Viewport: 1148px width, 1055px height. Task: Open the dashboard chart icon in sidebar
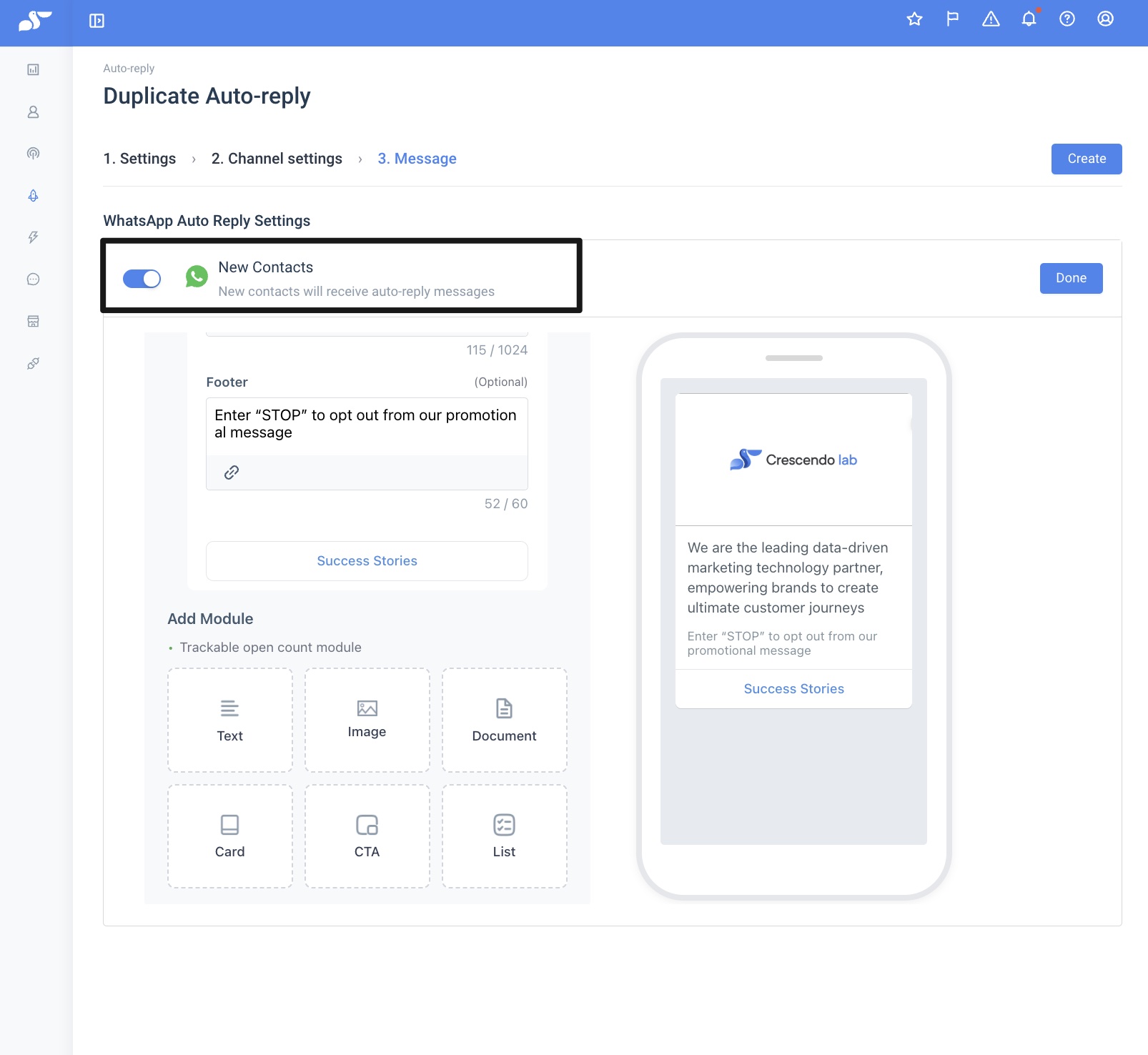(33, 69)
